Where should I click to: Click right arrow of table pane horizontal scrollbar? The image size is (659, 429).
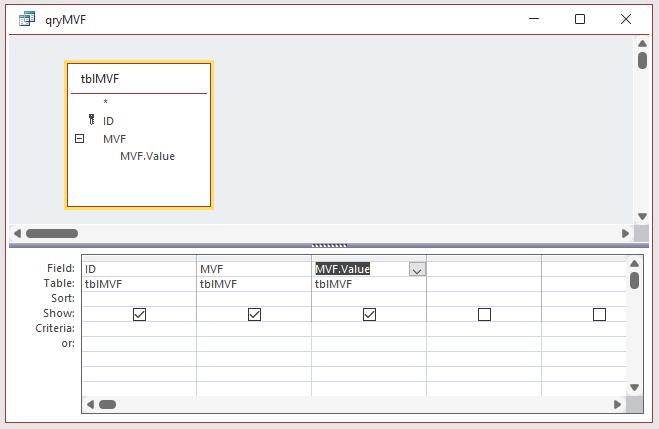coord(625,233)
